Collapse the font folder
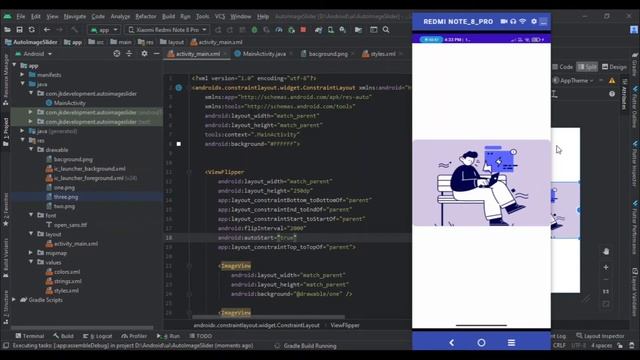The height and width of the screenshot is (360, 640). pos(31,215)
